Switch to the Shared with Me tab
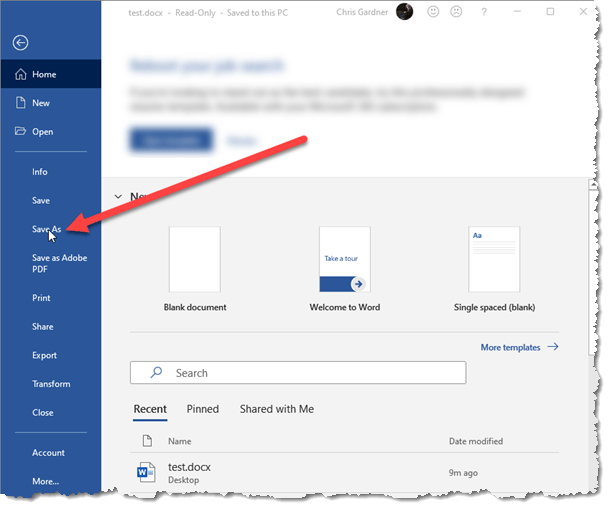609x508 pixels. [x=276, y=409]
